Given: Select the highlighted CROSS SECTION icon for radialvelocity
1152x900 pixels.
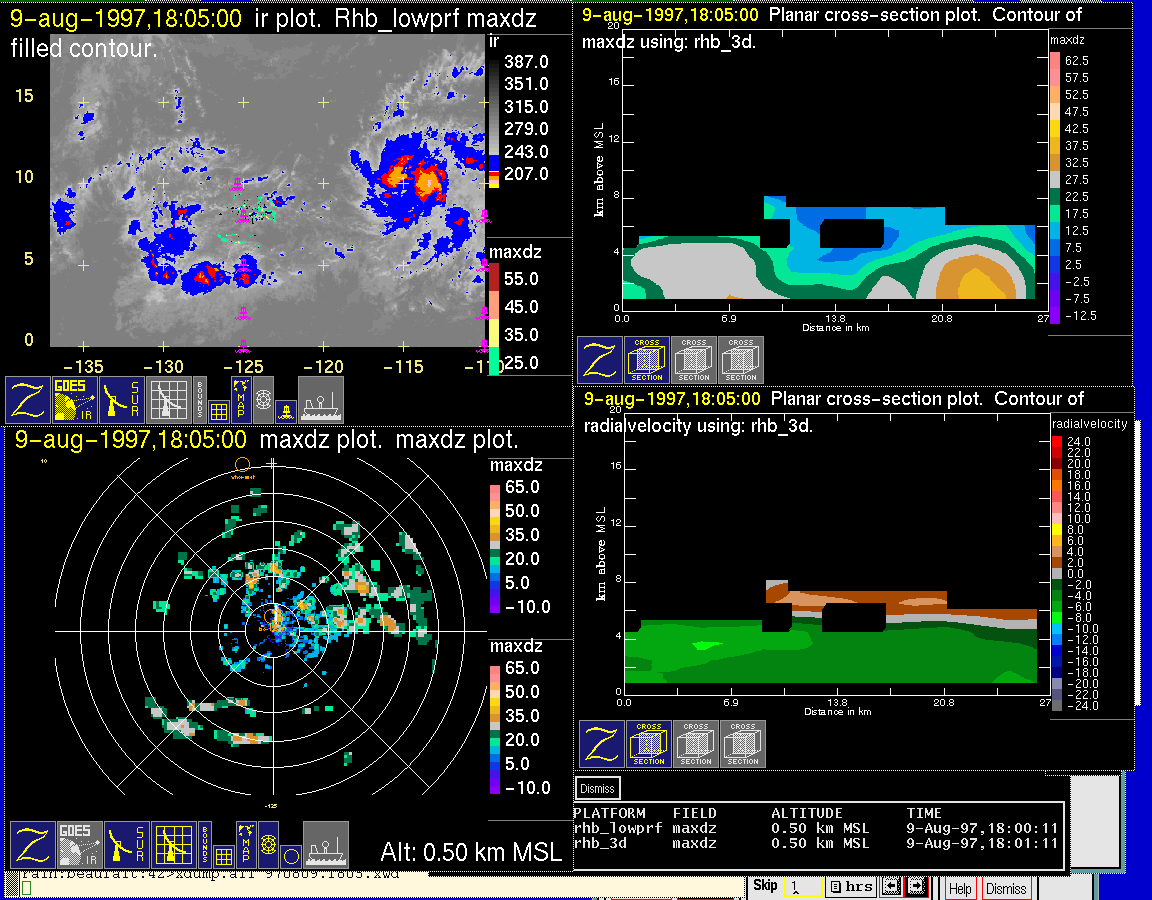Looking at the screenshot, I should tap(648, 744).
